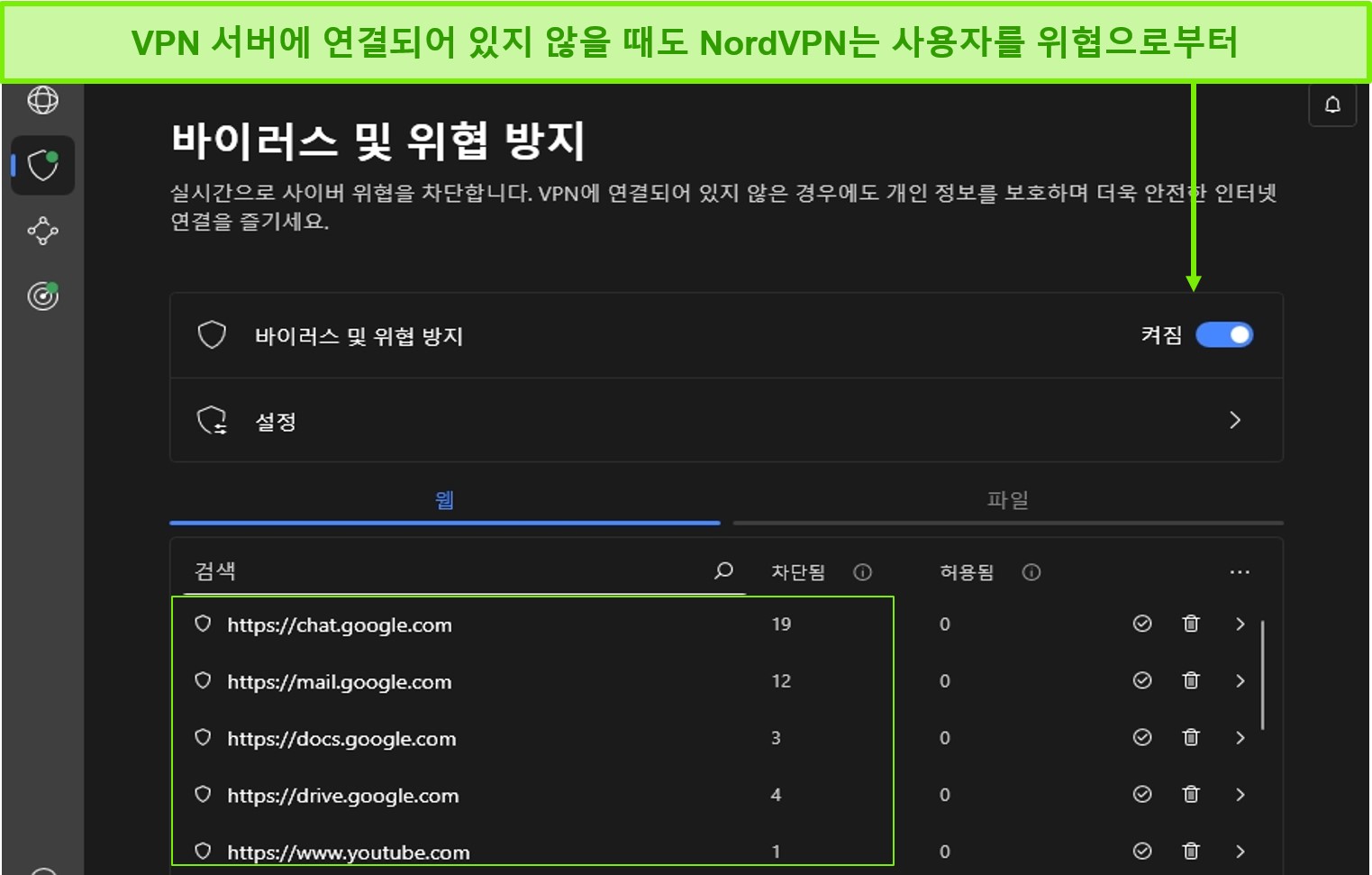Click the info icon next to 차단됨

[864, 571]
